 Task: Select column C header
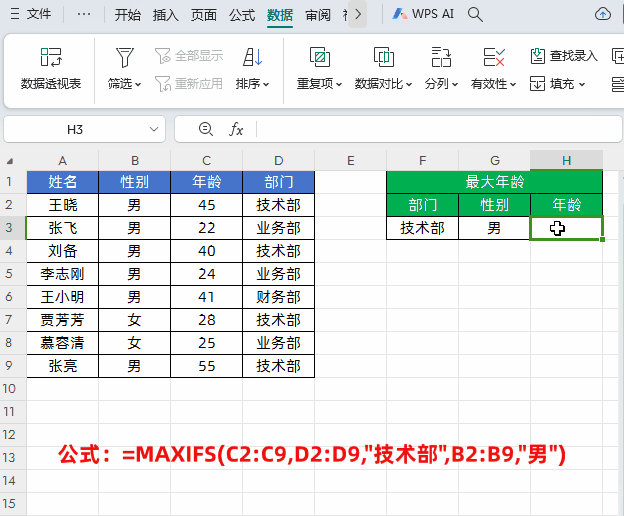tap(207, 161)
